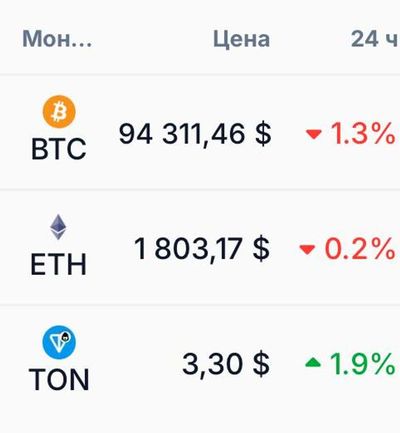
Task: Click the green up arrow beside 1.9%
Action: pos(313,362)
